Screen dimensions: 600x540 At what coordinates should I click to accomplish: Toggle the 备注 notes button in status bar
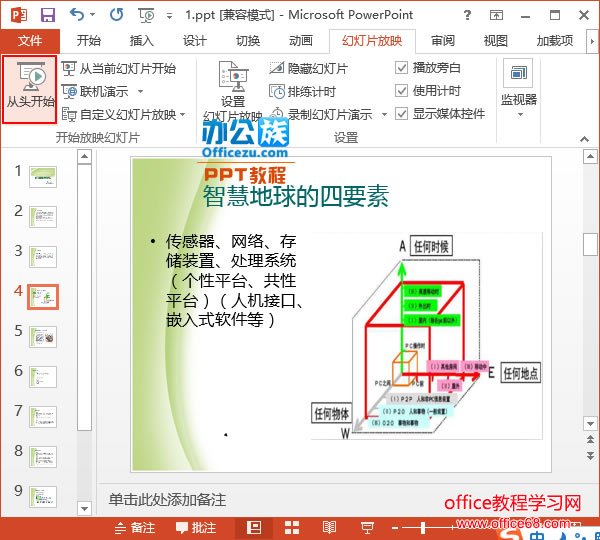[x=135, y=528]
